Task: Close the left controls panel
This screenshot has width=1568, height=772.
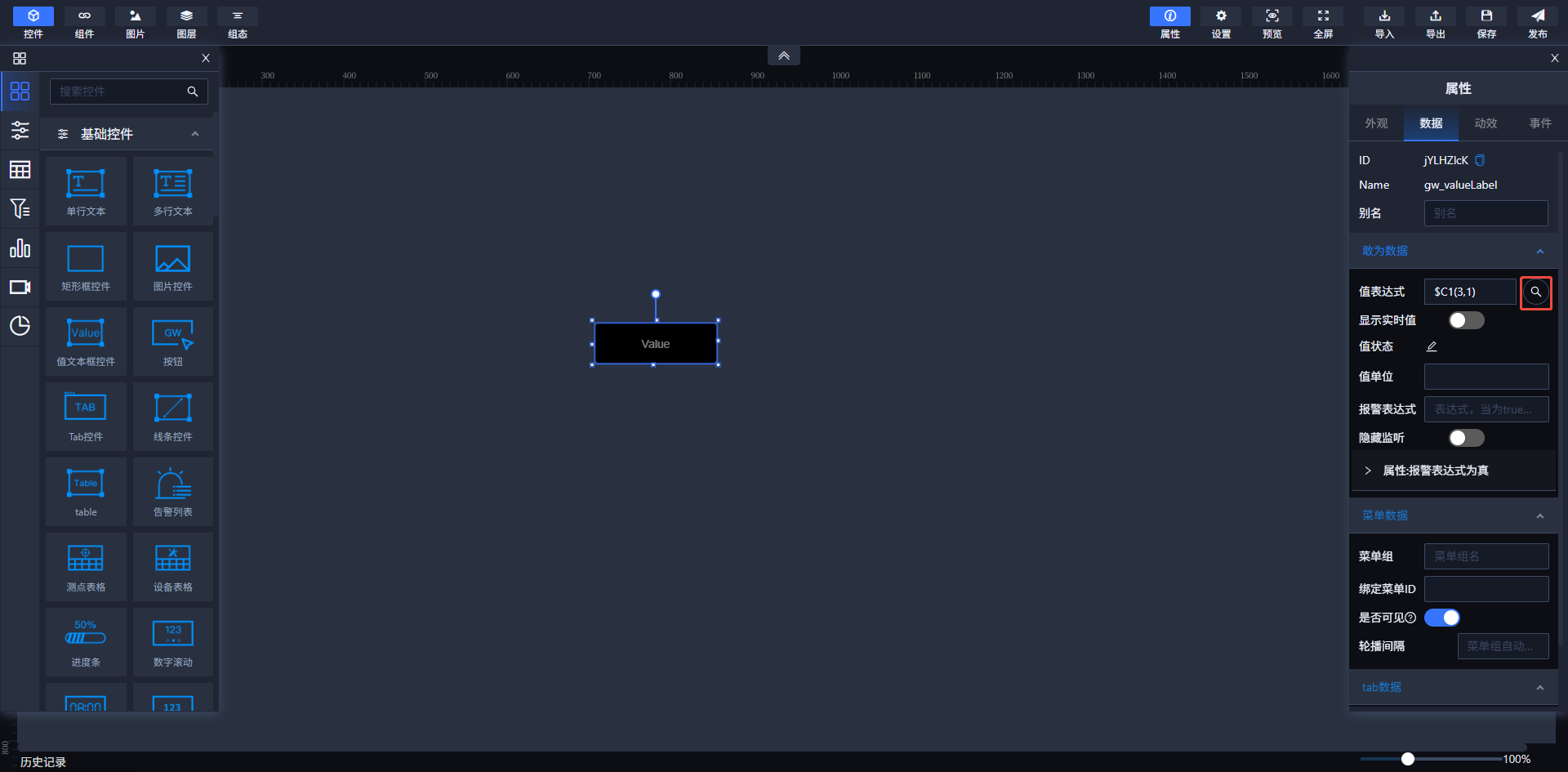Action: (x=206, y=58)
